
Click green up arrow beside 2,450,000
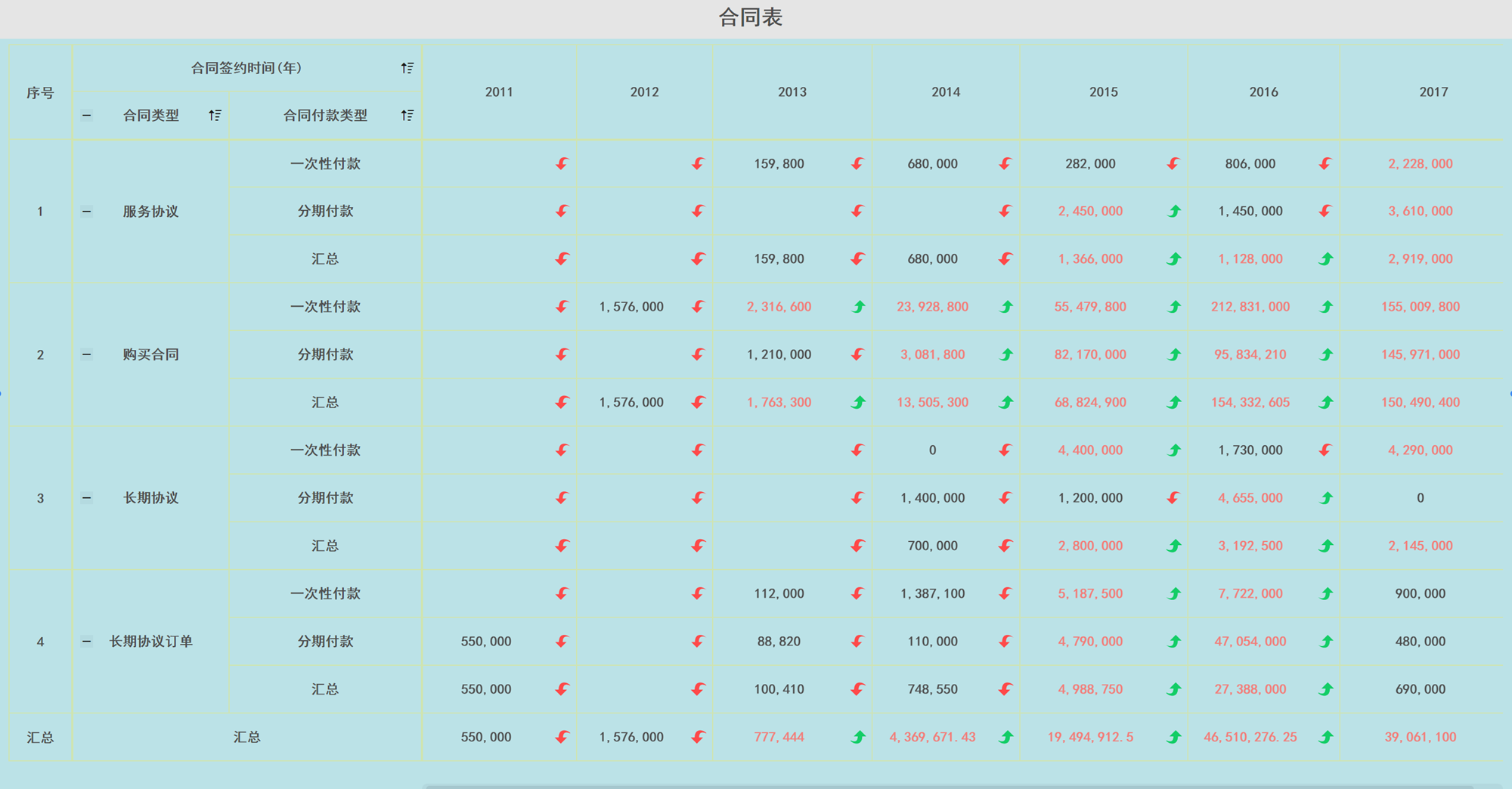tap(1174, 211)
